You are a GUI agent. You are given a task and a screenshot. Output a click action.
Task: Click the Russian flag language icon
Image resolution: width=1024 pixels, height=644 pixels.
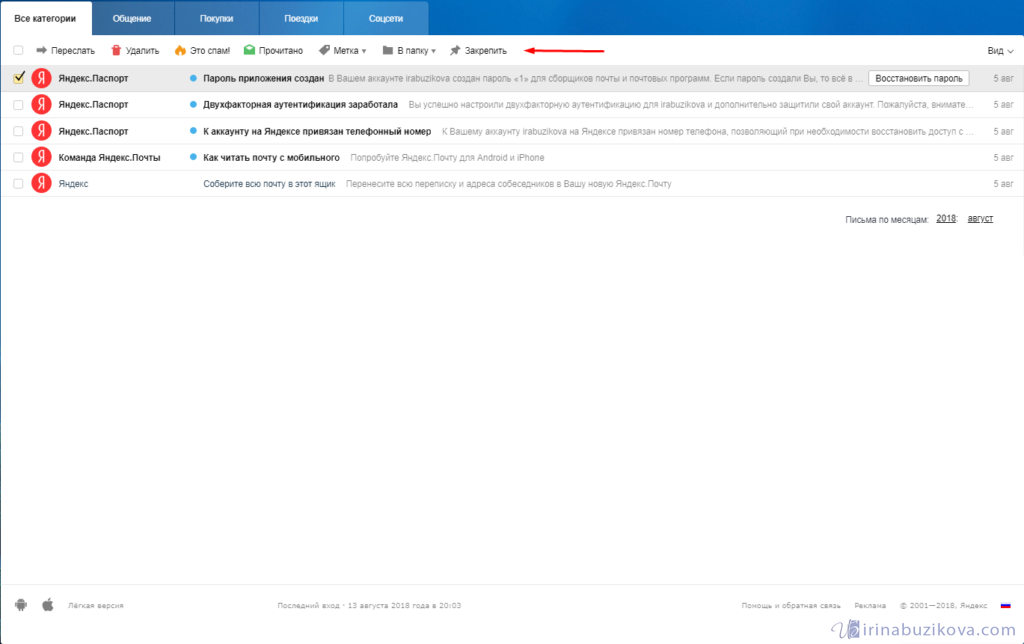tap(1006, 605)
